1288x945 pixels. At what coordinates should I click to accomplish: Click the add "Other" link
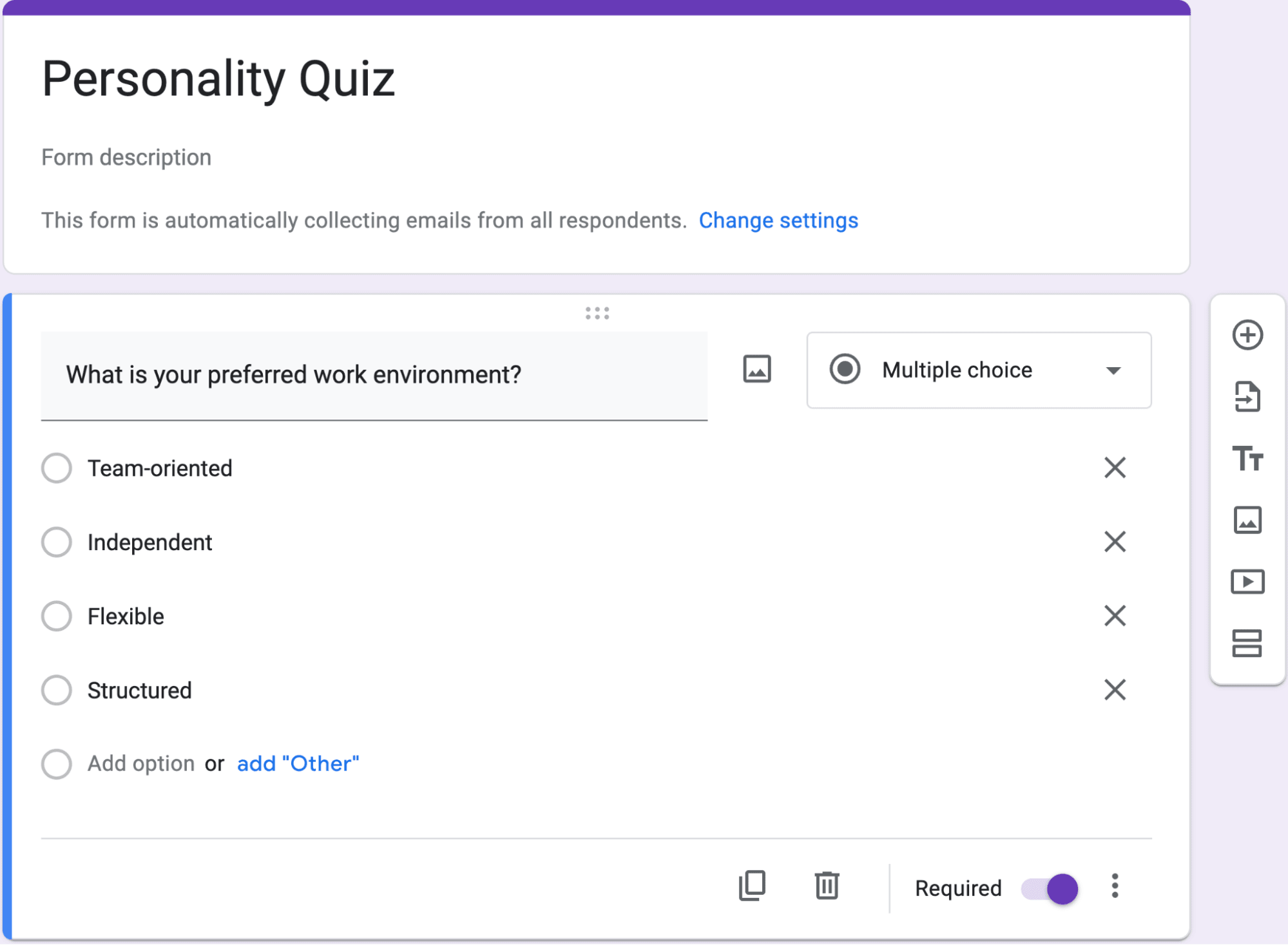pyautogui.click(x=298, y=763)
